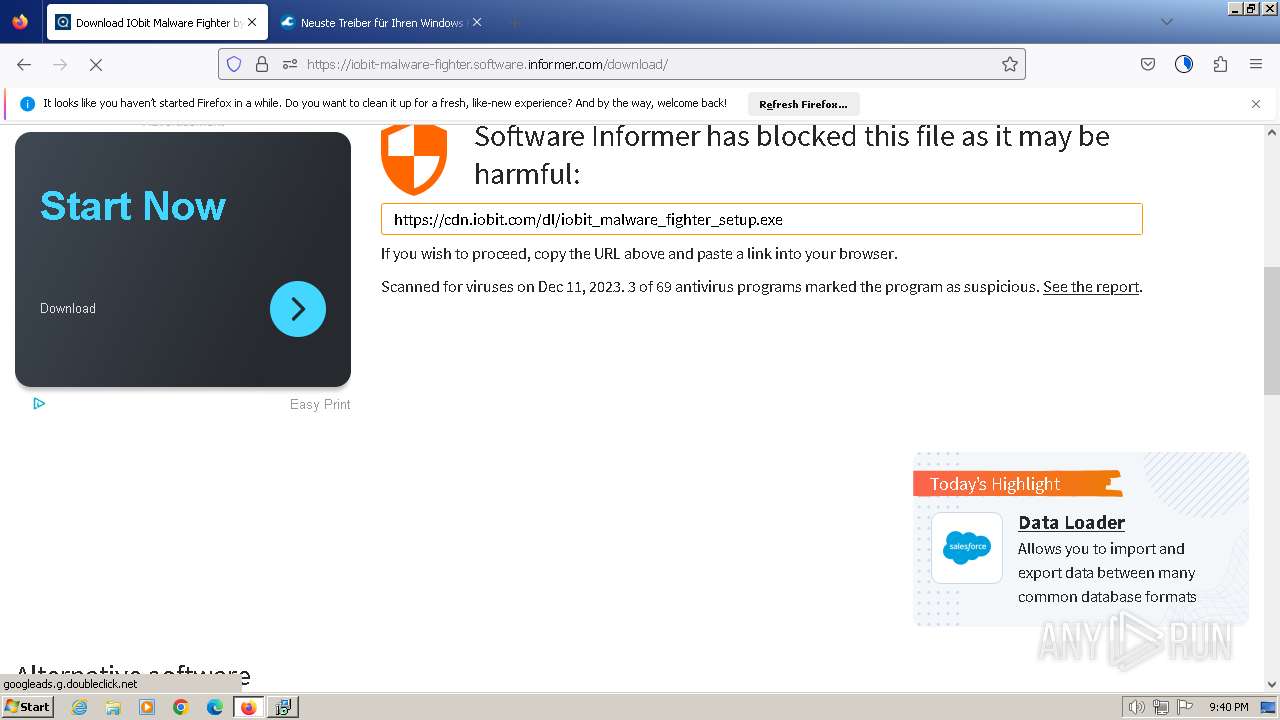Open site permissions icon in address bar
The width and height of the screenshot is (1280, 720).
290,64
